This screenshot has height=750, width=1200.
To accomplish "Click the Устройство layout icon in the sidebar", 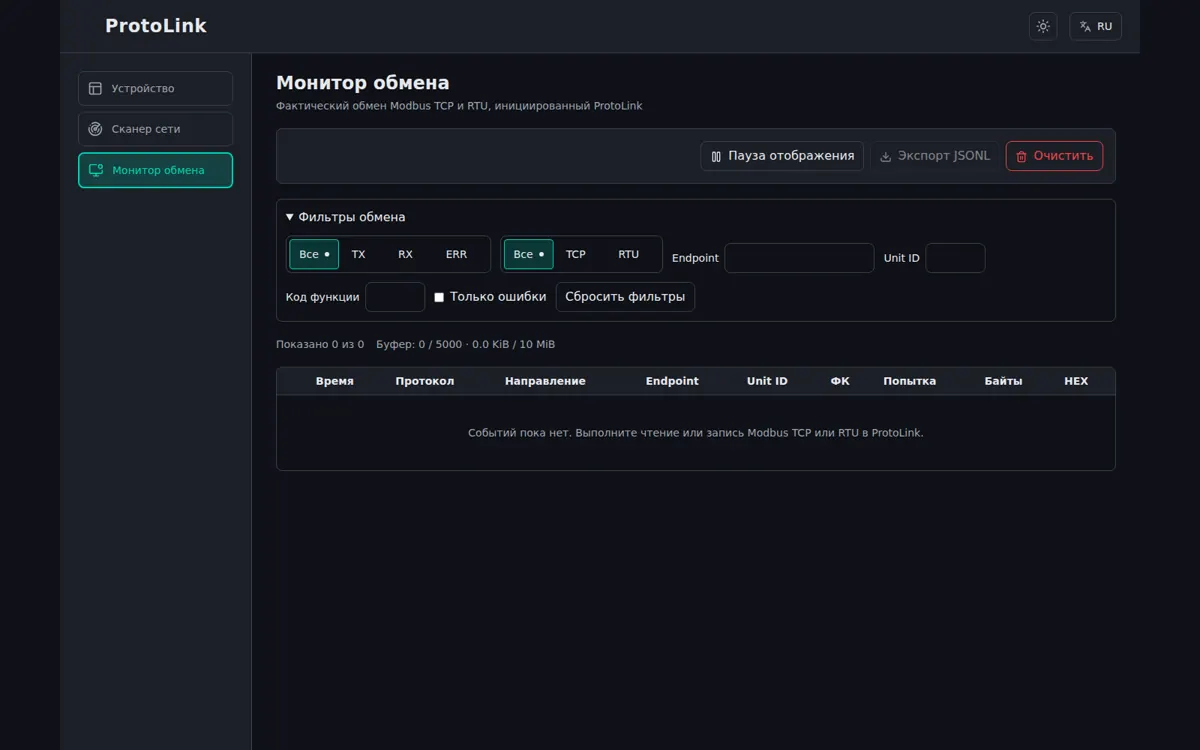I will (96, 88).
